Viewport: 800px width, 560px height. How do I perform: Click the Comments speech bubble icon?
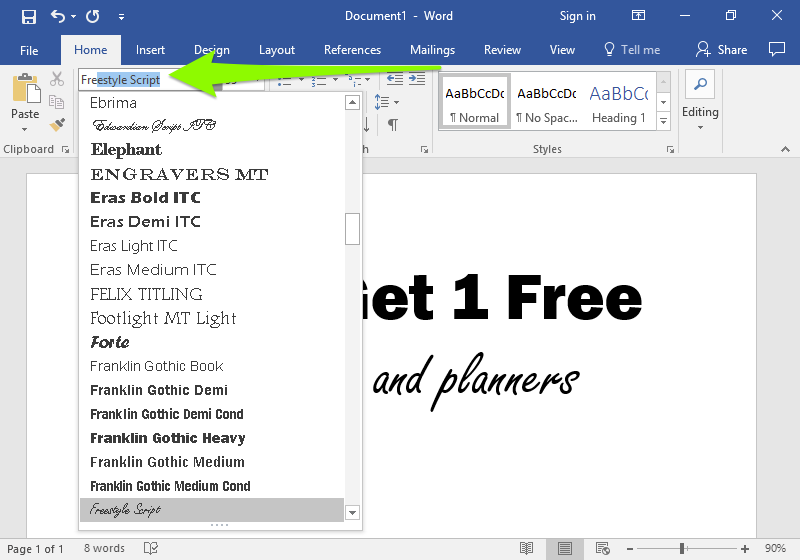[776, 49]
